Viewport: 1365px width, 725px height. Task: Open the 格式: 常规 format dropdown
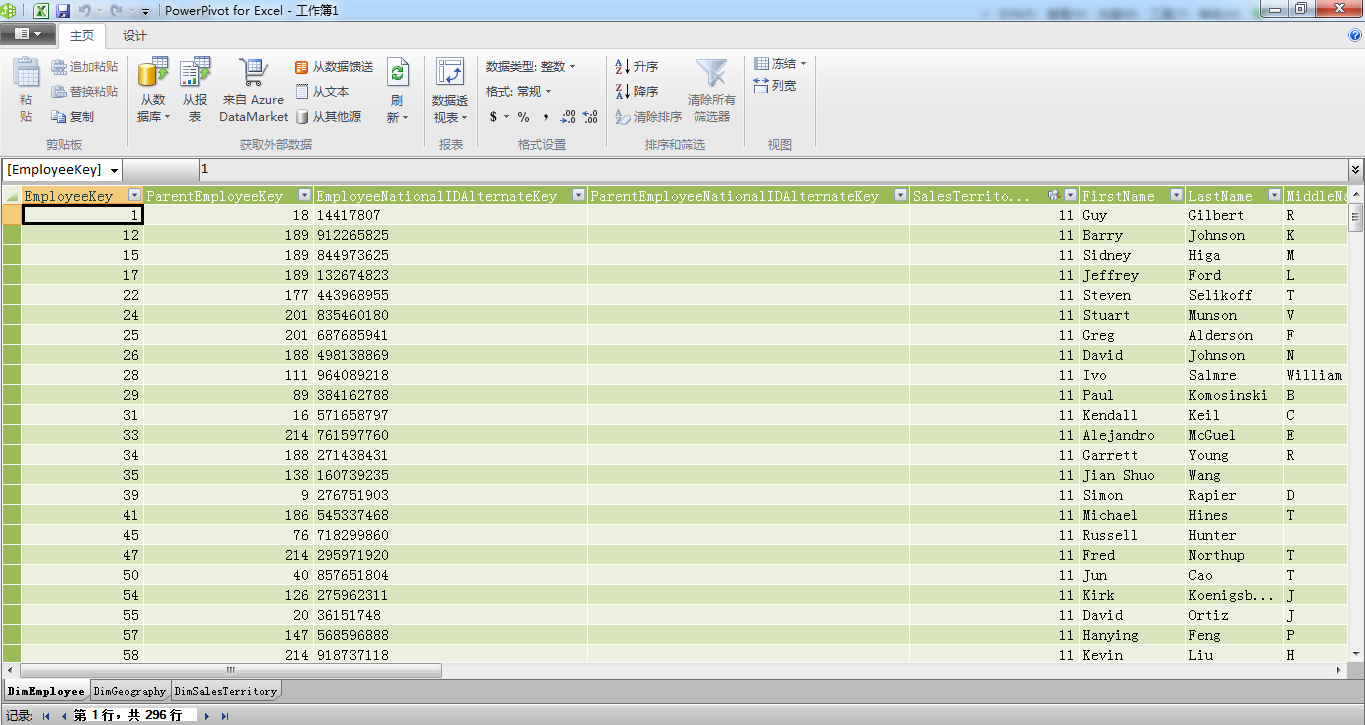[x=519, y=92]
